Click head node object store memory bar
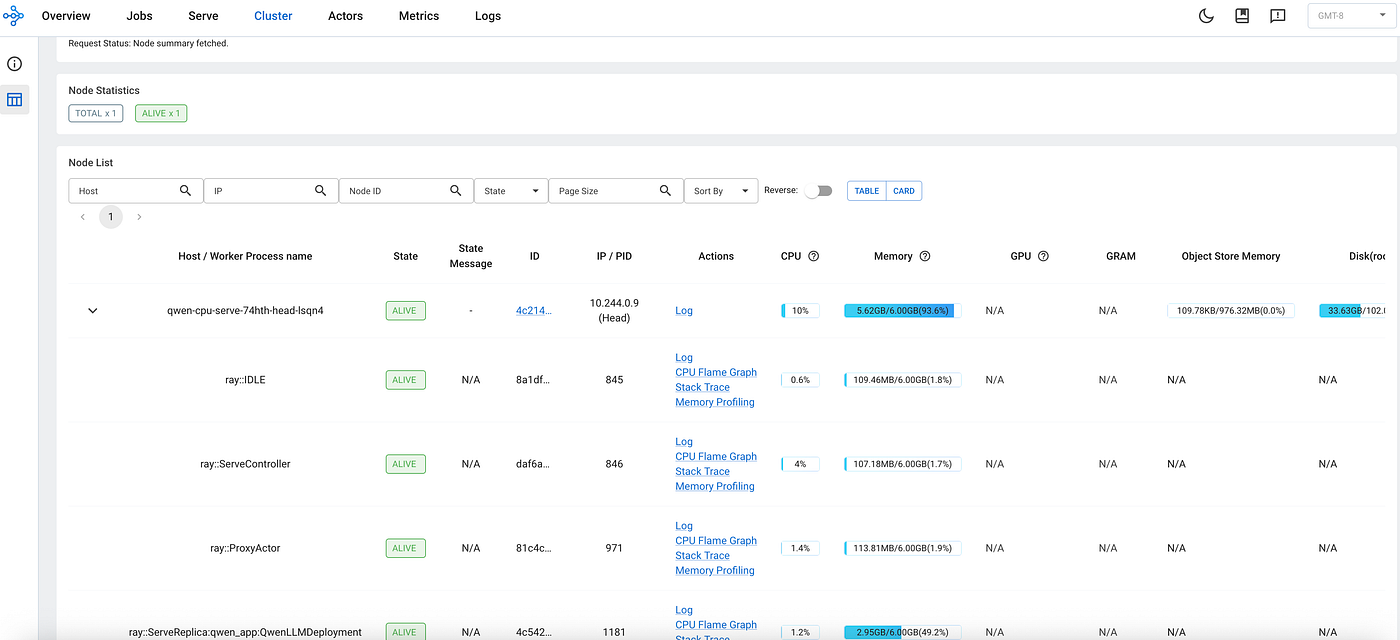The height and width of the screenshot is (640, 1400). [1231, 311]
